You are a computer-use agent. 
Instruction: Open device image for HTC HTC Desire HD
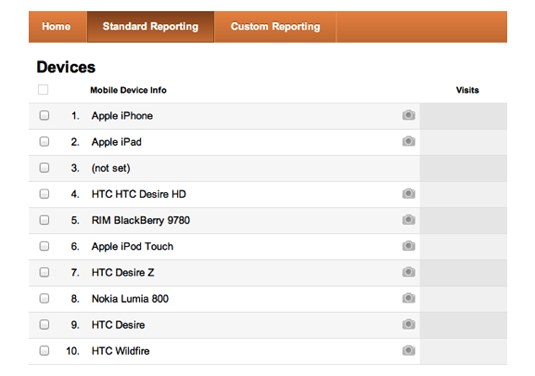click(x=408, y=194)
